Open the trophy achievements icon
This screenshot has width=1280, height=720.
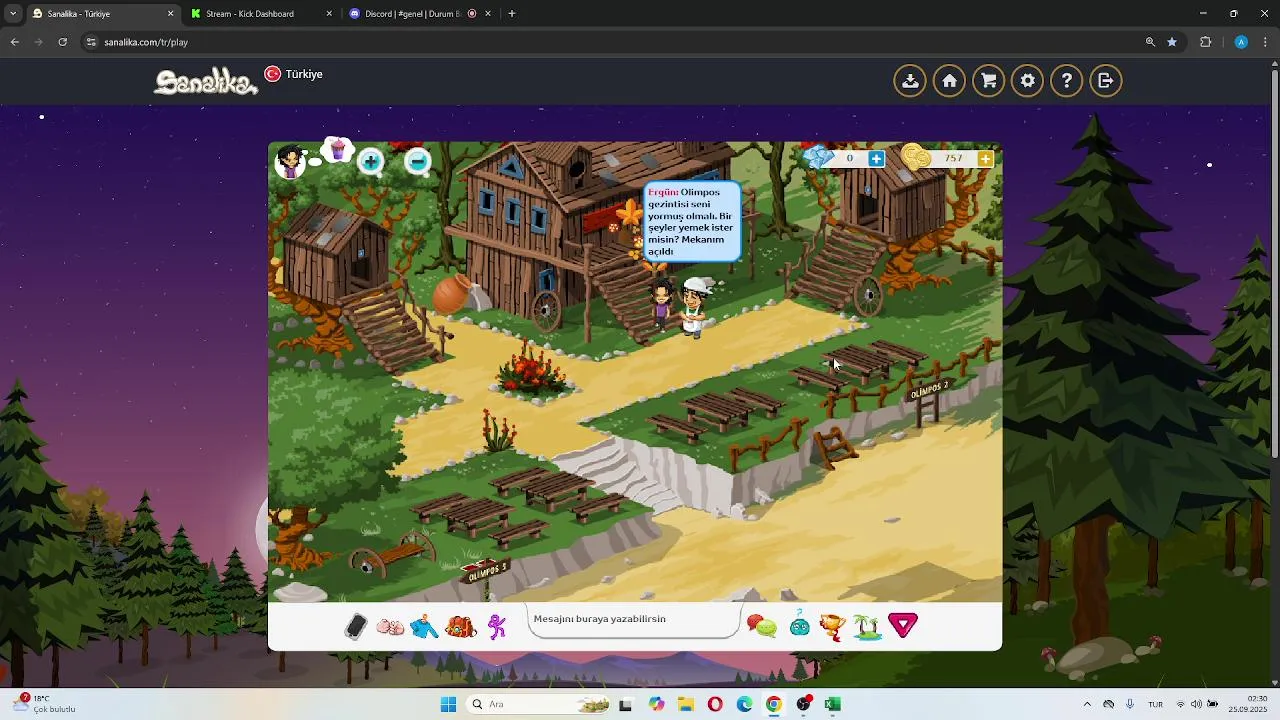[x=832, y=627]
